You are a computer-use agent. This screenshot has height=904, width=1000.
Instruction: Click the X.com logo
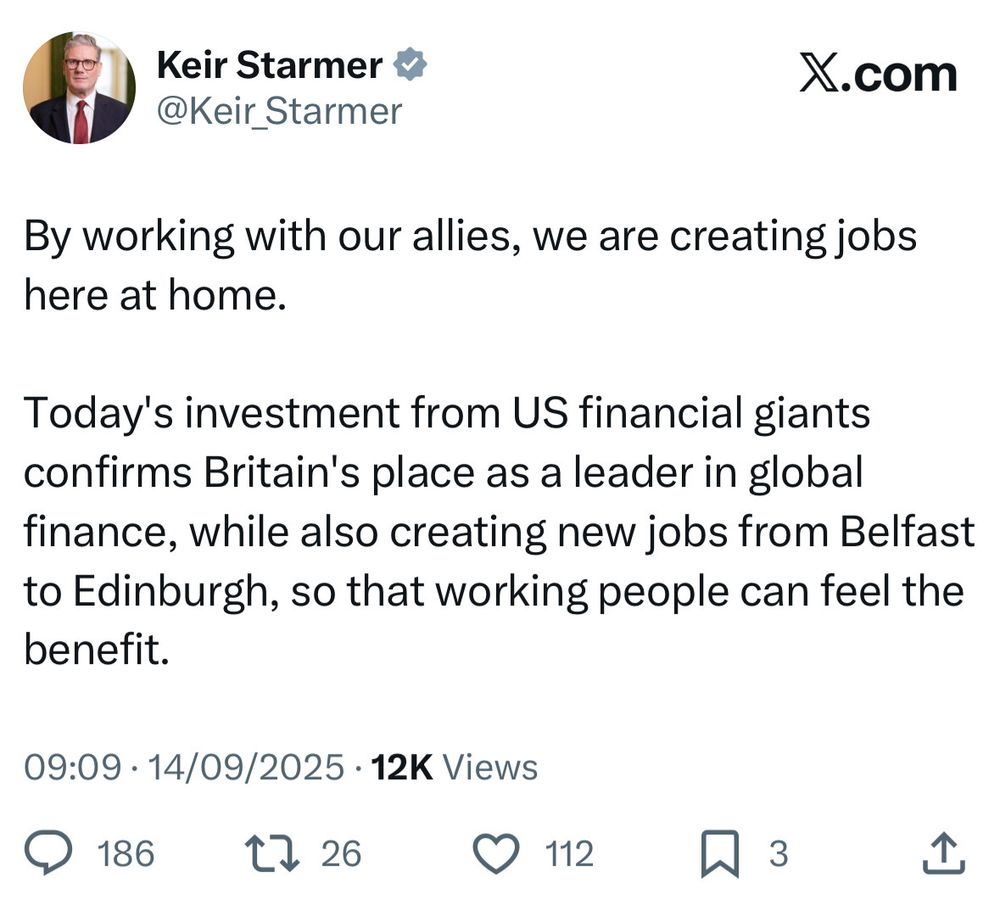click(x=878, y=71)
